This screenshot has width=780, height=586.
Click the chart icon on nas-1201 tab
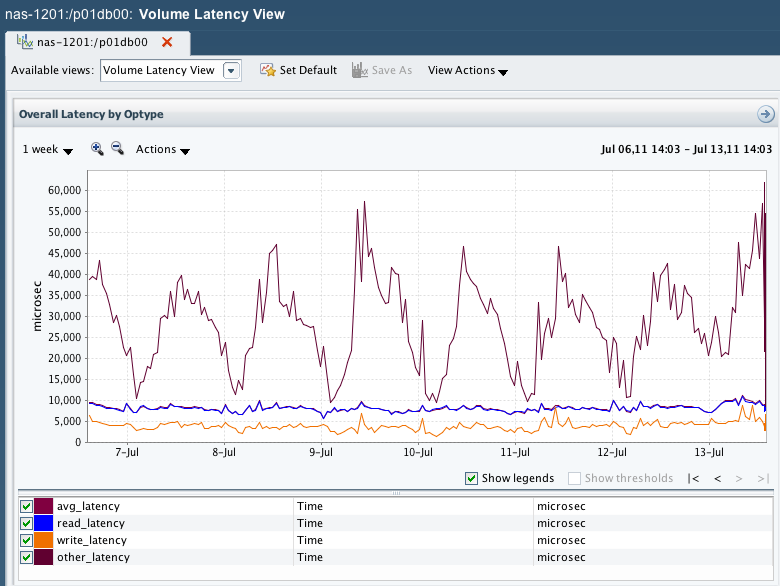[24, 42]
